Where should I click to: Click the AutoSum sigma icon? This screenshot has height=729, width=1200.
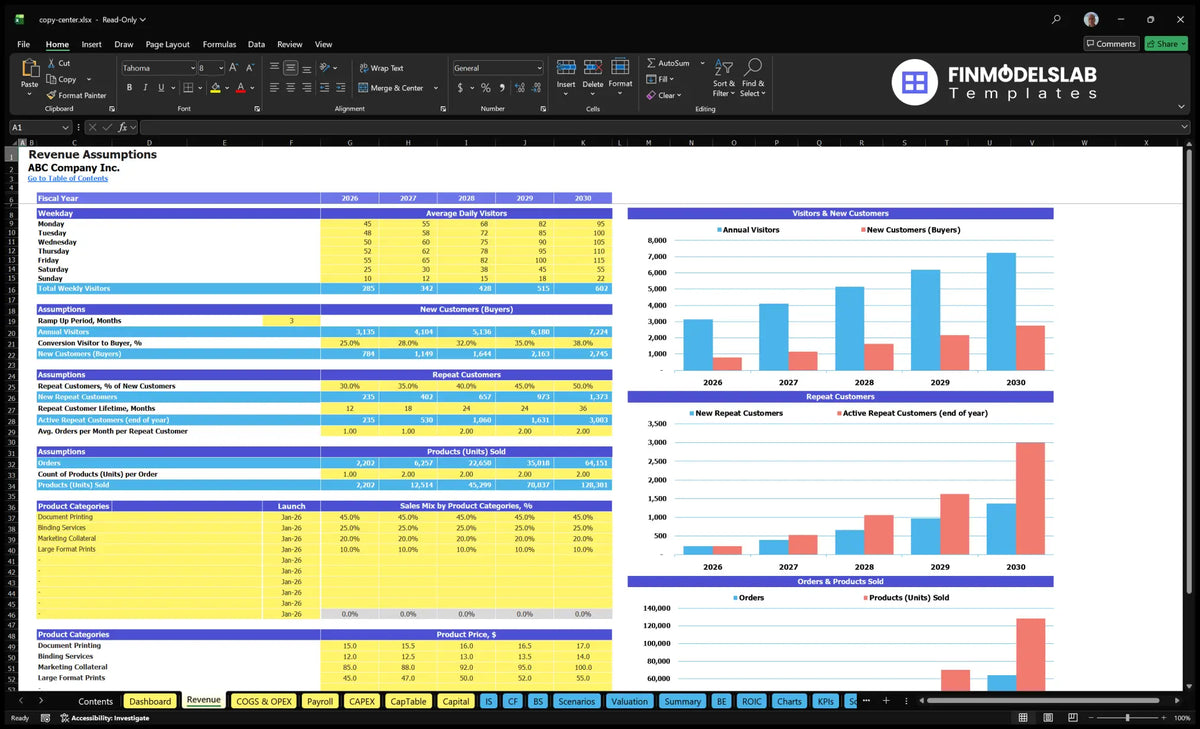click(651, 63)
